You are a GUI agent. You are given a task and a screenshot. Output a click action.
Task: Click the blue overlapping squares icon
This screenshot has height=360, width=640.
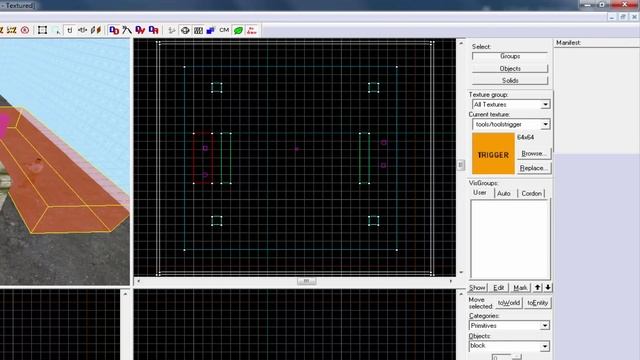pos(211,31)
